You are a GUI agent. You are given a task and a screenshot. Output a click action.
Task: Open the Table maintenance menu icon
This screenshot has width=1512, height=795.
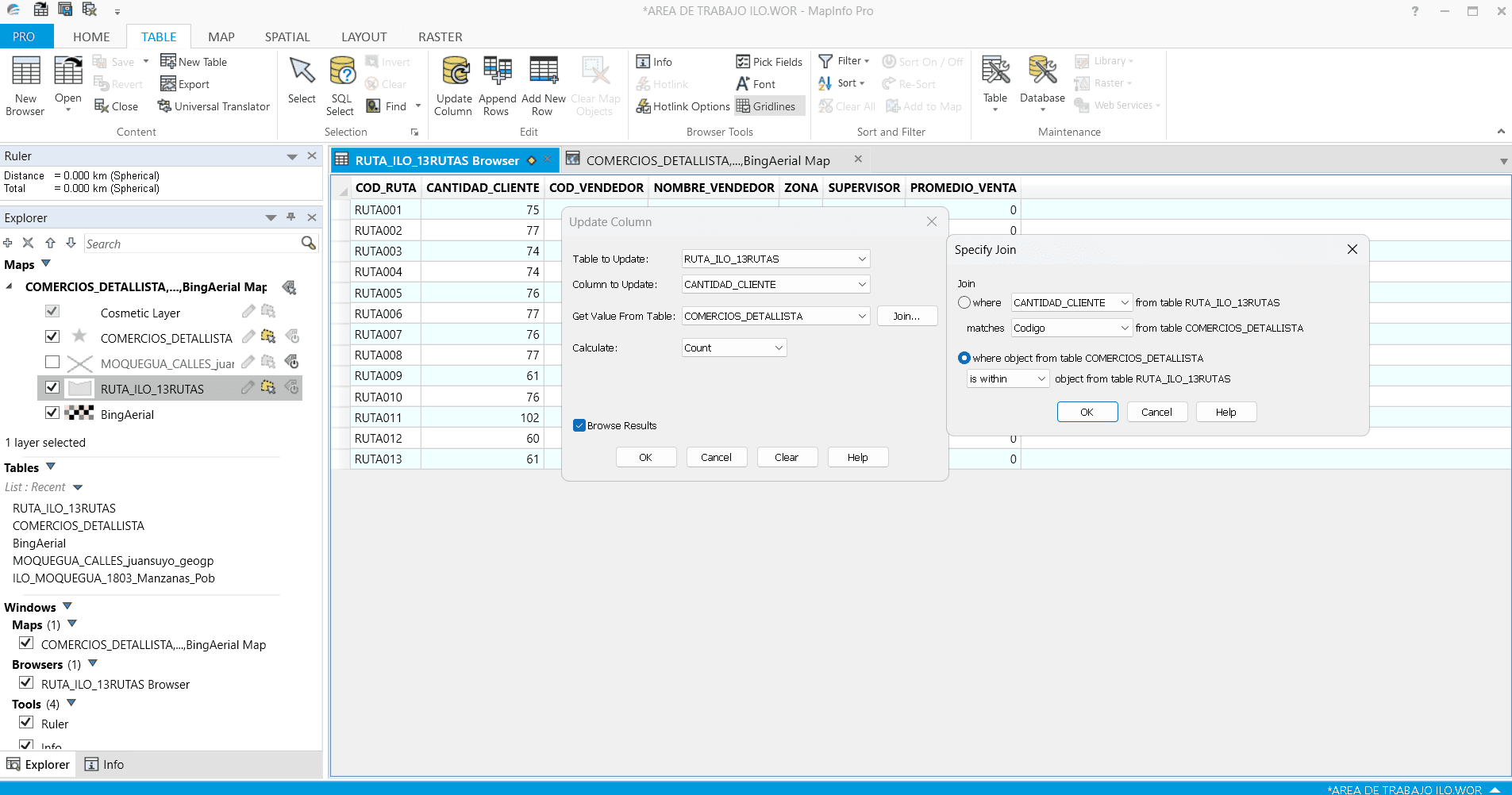pos(995,70)
